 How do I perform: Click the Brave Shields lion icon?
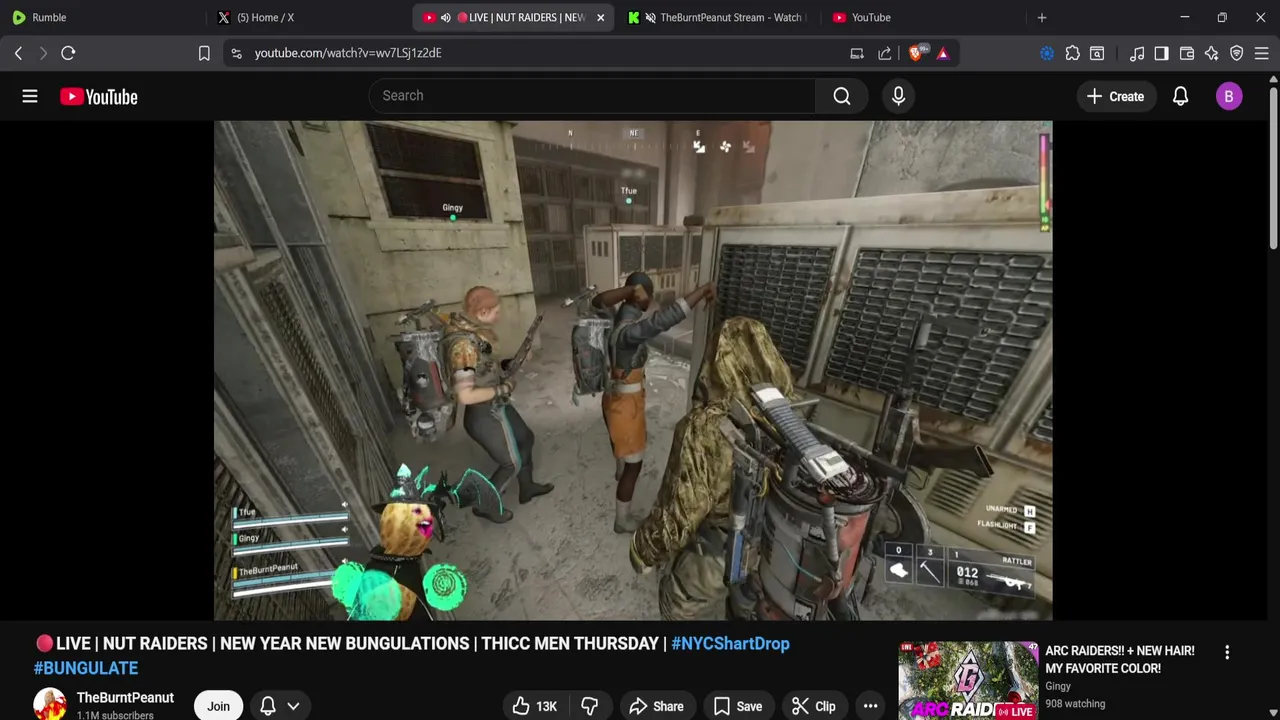[916, 53]
